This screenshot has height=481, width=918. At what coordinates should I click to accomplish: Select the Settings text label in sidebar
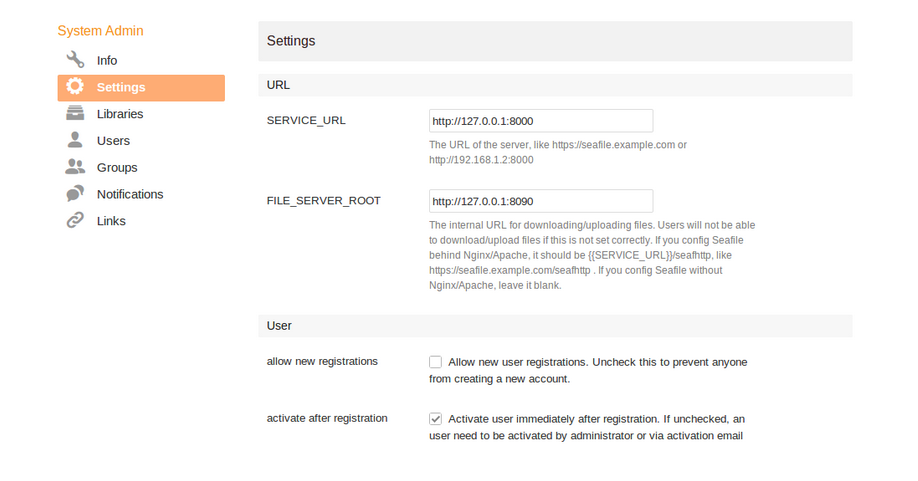point(121,88)
